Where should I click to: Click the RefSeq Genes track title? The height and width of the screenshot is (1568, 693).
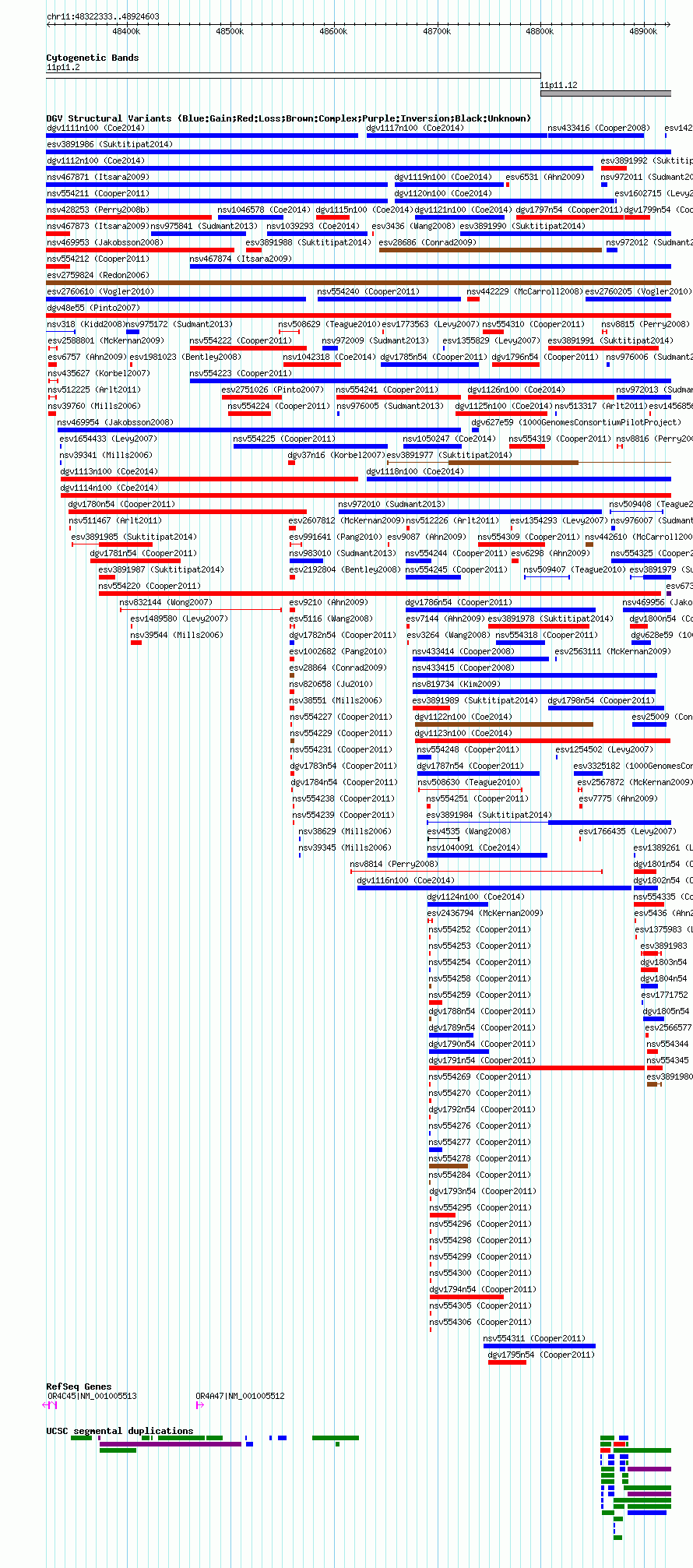point(79,1387)
